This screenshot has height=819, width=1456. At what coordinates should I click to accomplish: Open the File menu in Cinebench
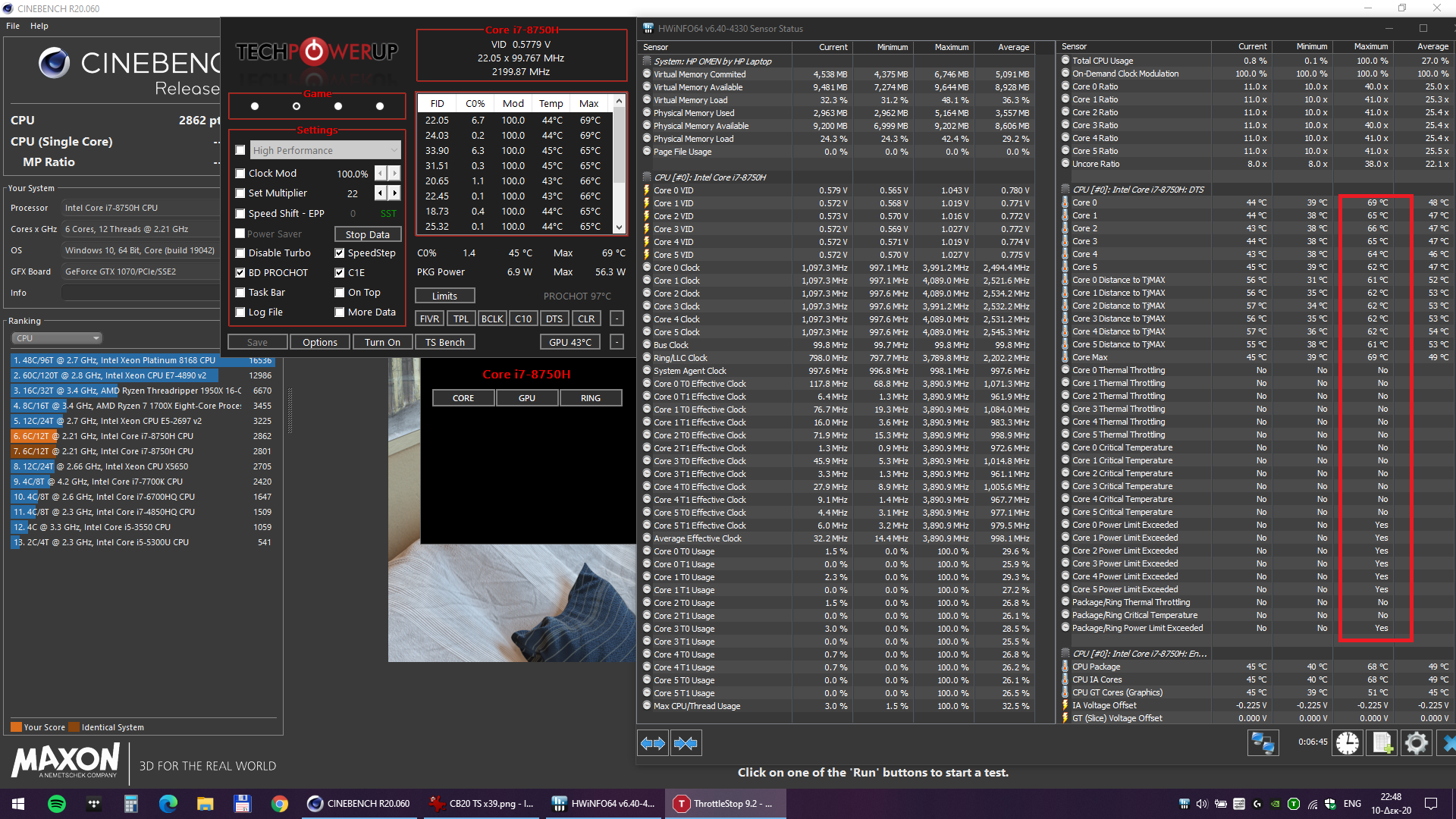point(13,26)
